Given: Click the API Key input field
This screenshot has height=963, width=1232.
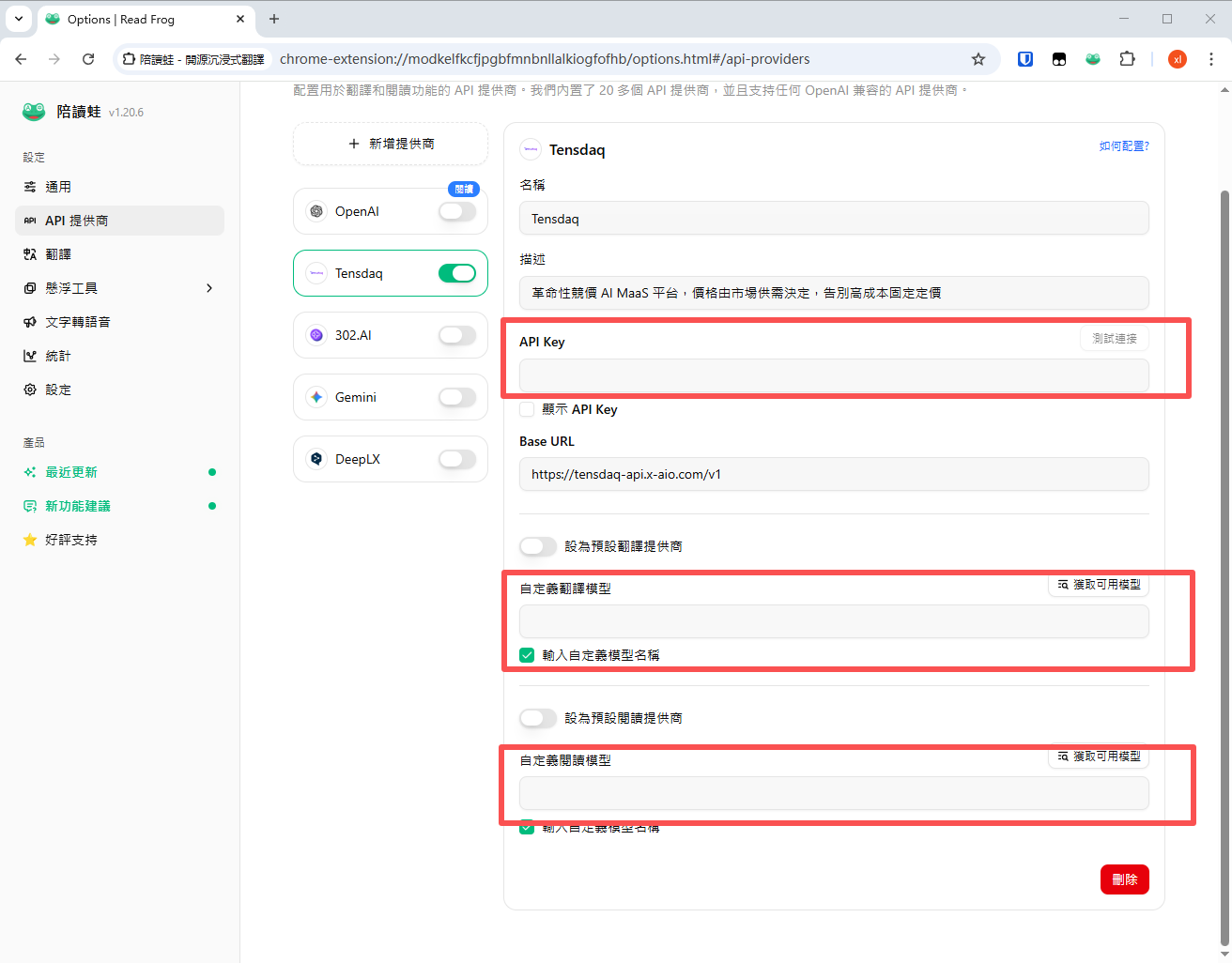Looking at the screenshot, I should click(834, 375).
